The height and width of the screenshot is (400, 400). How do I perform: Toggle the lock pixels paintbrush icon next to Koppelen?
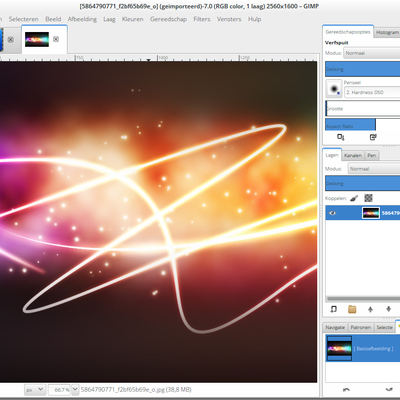[354, 198]
